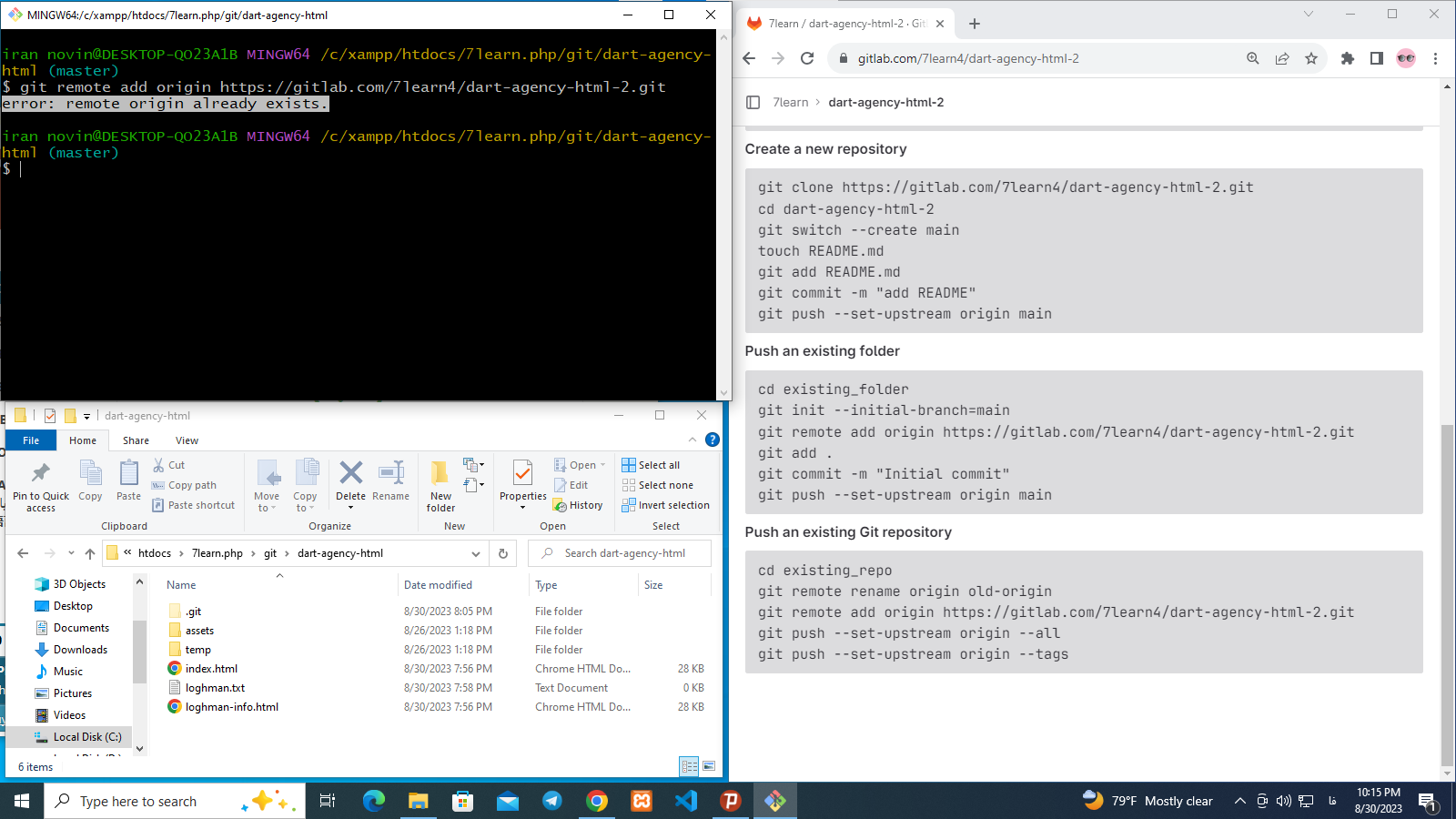Screen dimensions: 1456x819
Task: Click dart-agency-html-2 breadcrumb link
Action: (886, 102)
